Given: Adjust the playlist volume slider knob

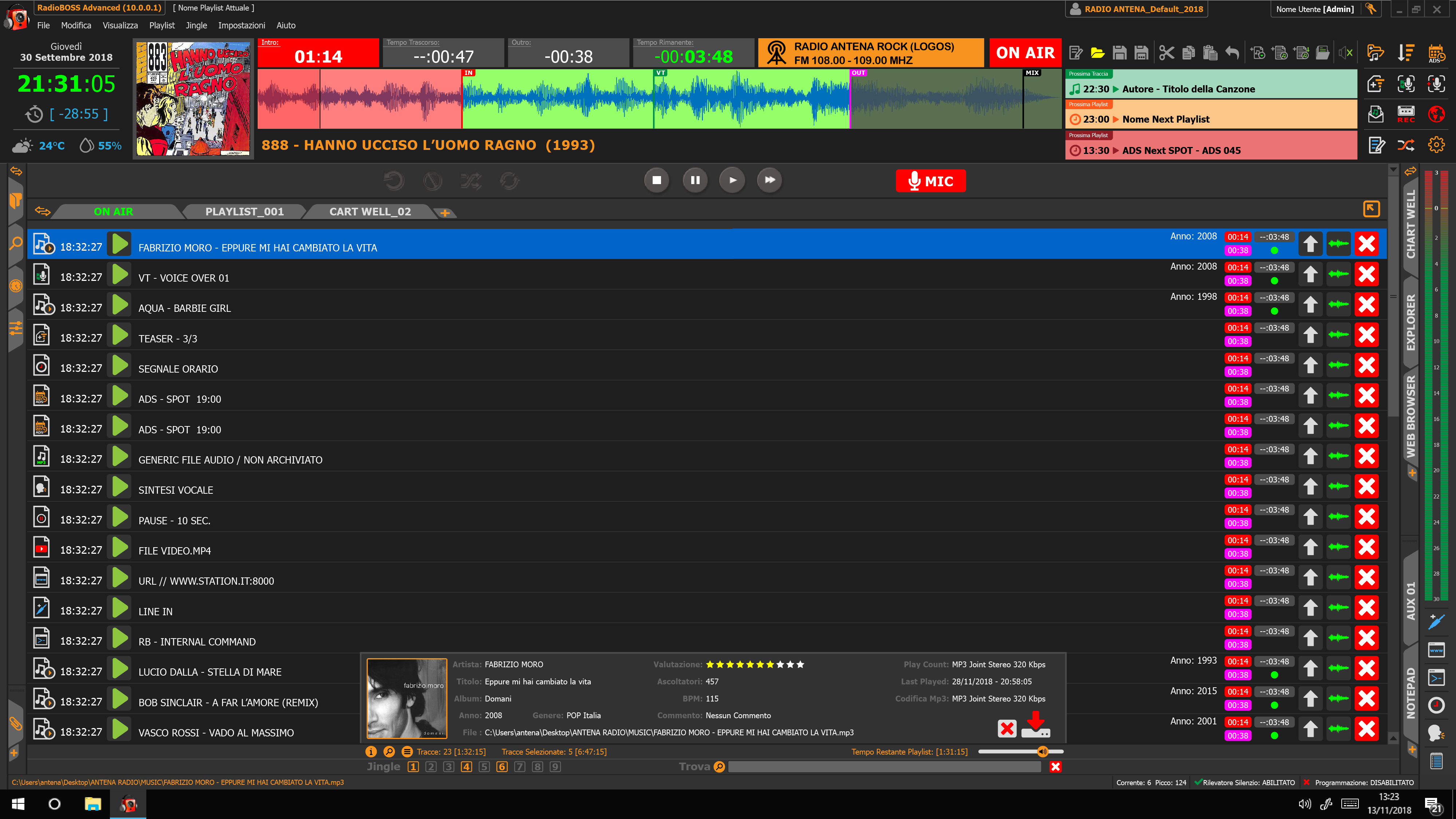Looking at the screenshot, I should pos(1043,751).
